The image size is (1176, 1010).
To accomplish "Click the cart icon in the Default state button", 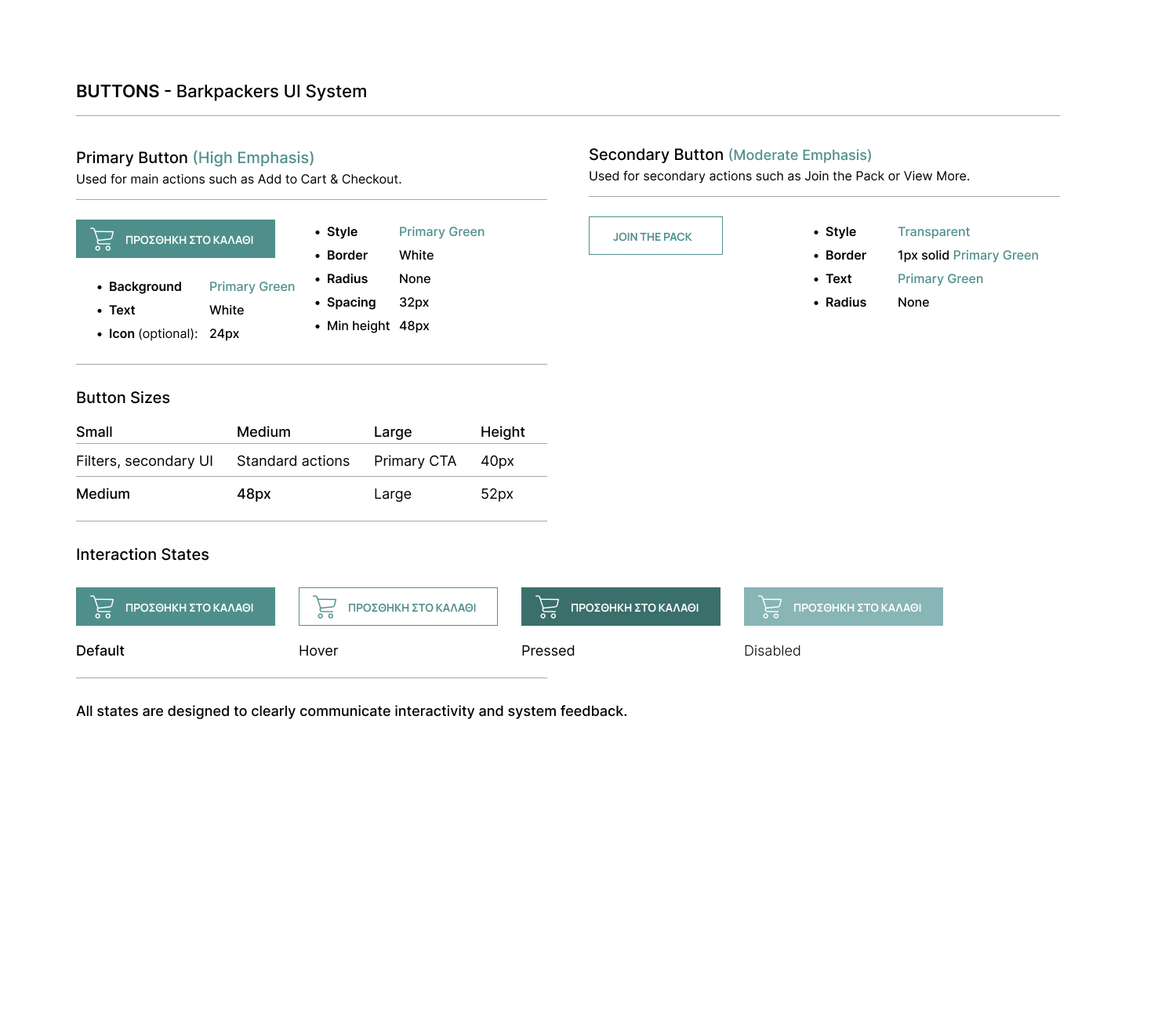I will (x=102, y=607).
